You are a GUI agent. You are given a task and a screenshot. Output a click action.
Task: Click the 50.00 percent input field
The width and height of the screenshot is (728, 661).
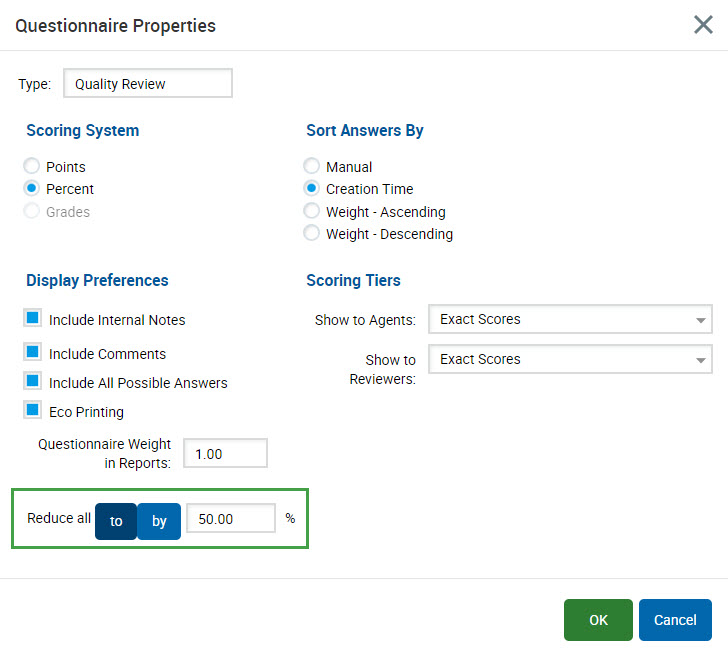tap(230, 519)
